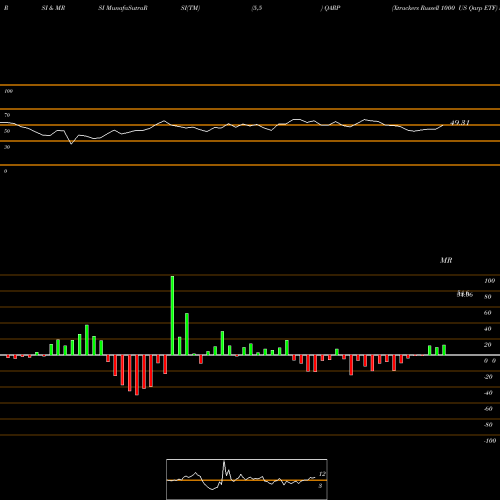Click the 60 label on MR axis
Image resolution: width=500 pixels, height=500 pixels.
click(x=488, y=313)
